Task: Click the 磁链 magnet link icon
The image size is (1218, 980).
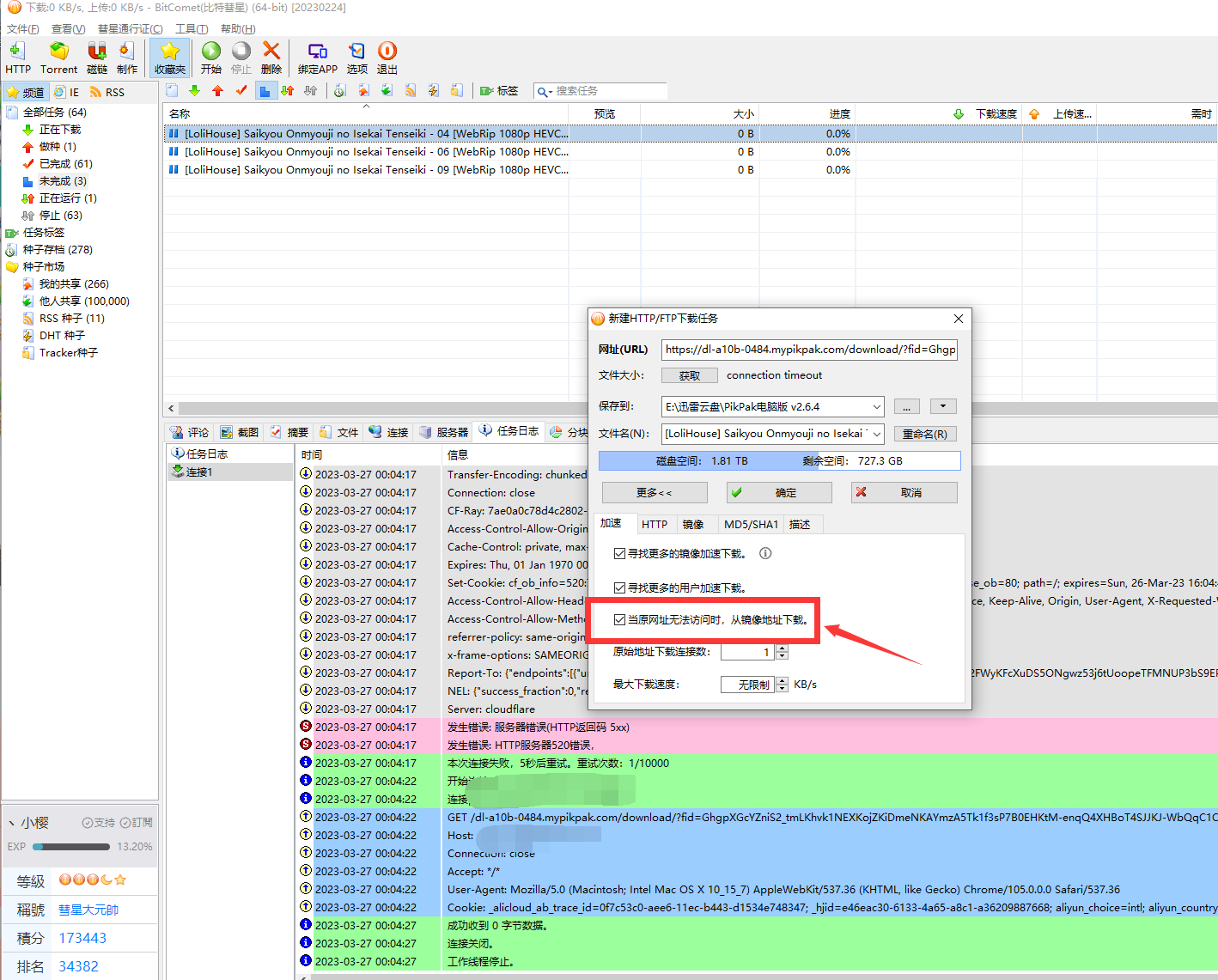Action: 97,58
